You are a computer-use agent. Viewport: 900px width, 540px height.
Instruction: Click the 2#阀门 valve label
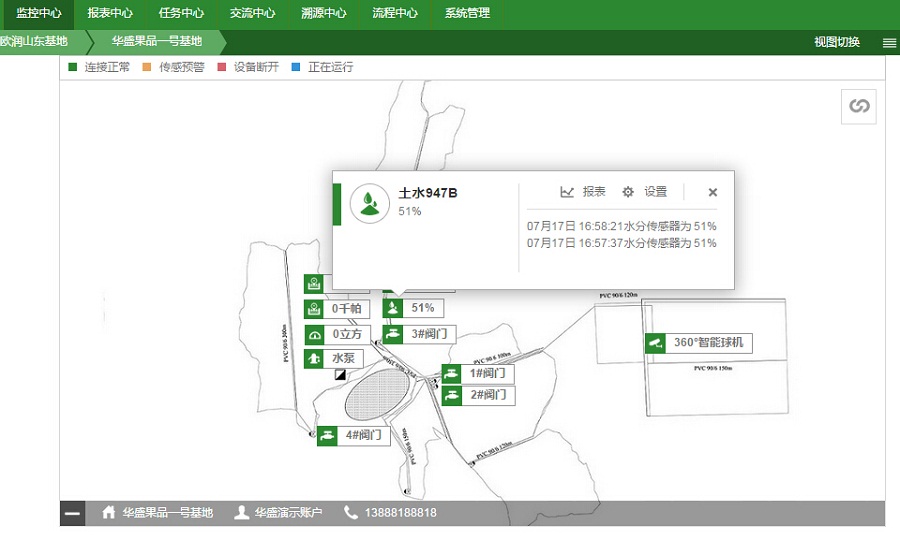[x=489, y=395]
